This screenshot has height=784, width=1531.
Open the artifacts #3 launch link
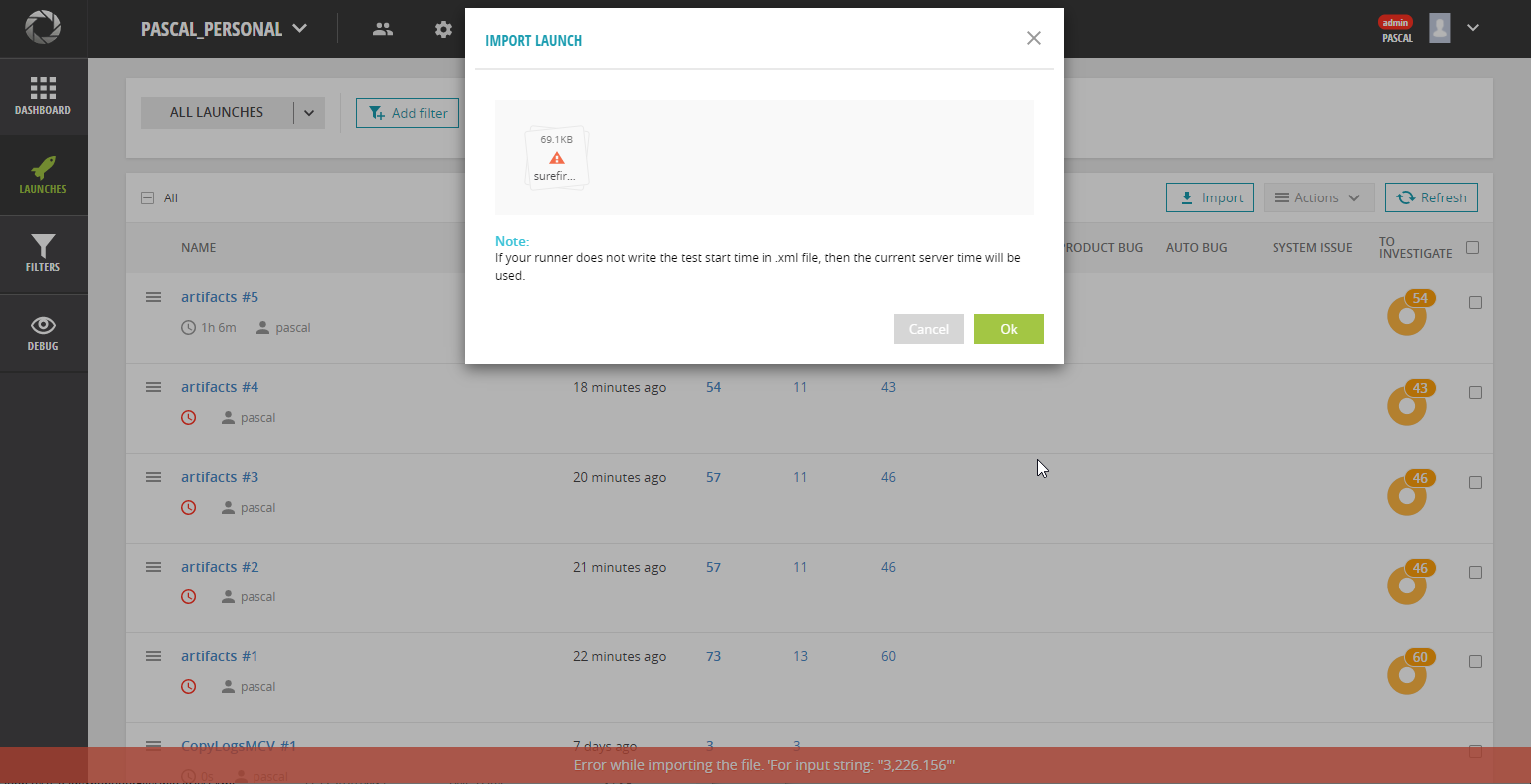click(220, 477)
